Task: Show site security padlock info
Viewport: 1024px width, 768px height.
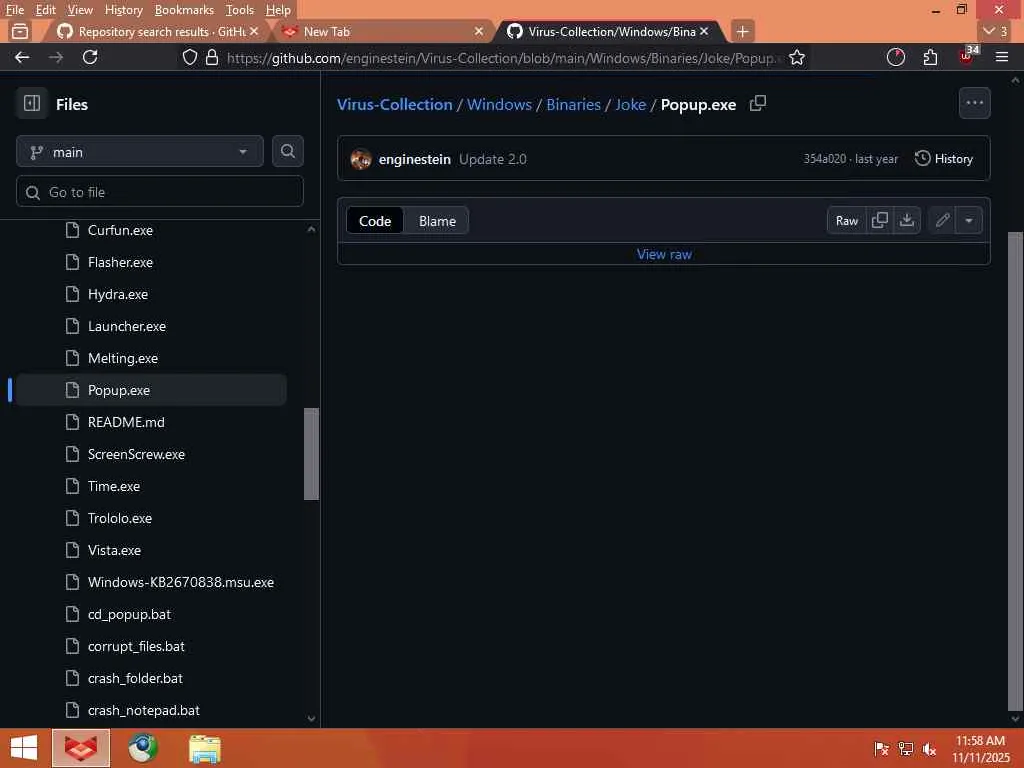Action: point(212,57)
